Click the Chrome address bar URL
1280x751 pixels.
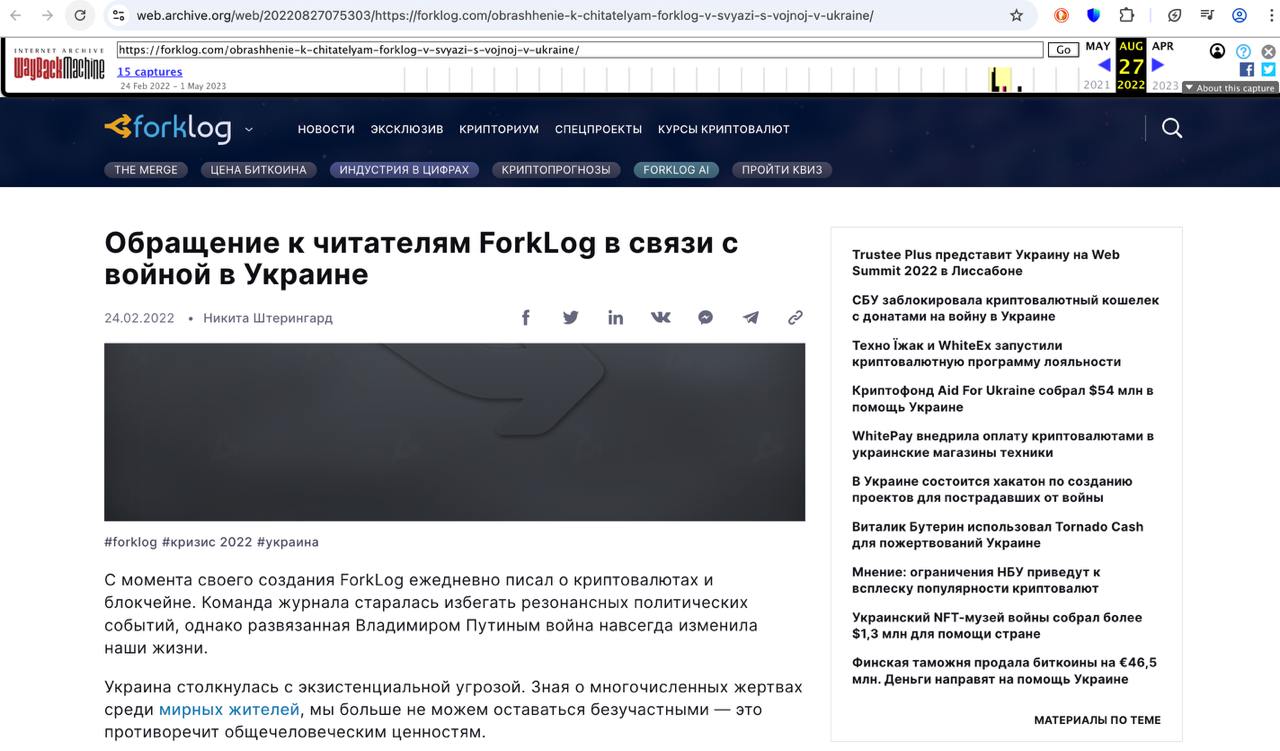pos(505,15)
